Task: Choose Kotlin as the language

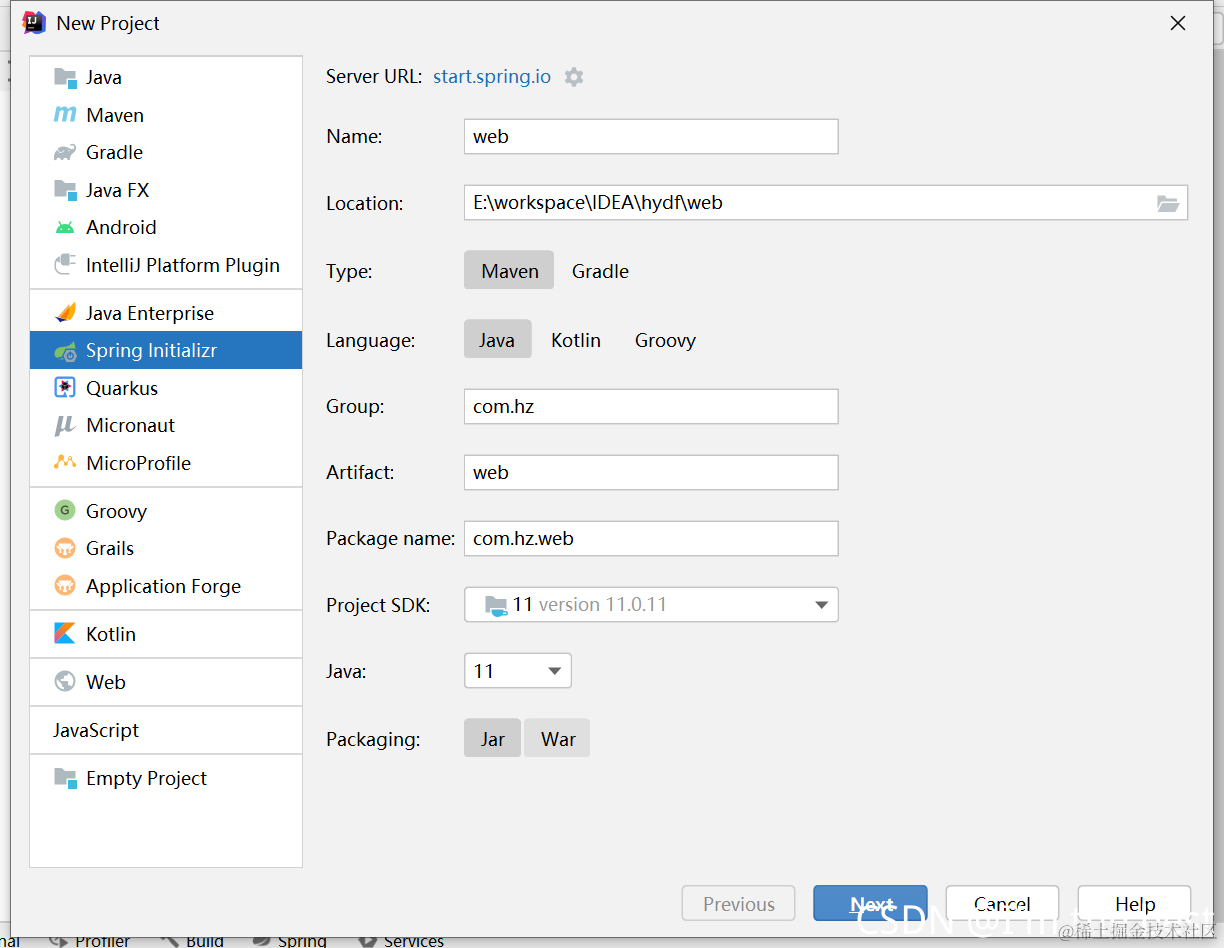Action: pos(576,340)
